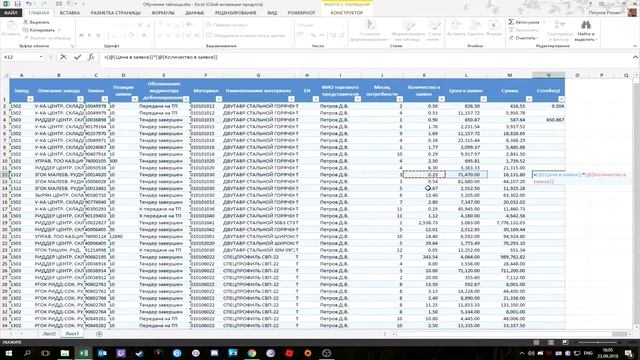Click the select-all corner of the grid
Image resolution: width=640 pixels, height=360 pixels.
point(5,75)
